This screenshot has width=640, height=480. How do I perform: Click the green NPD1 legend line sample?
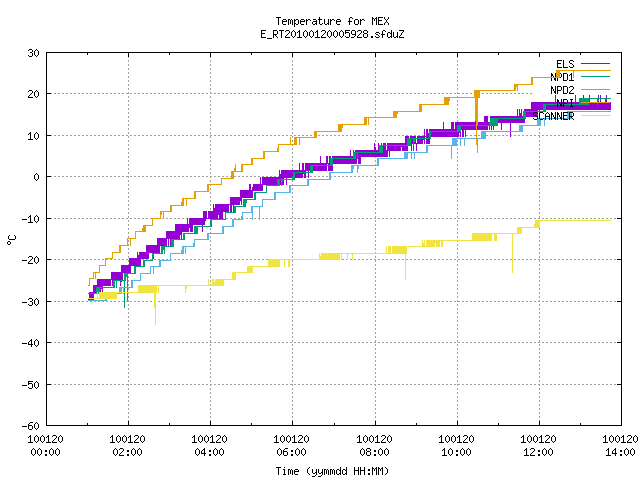tap(596, 77)
